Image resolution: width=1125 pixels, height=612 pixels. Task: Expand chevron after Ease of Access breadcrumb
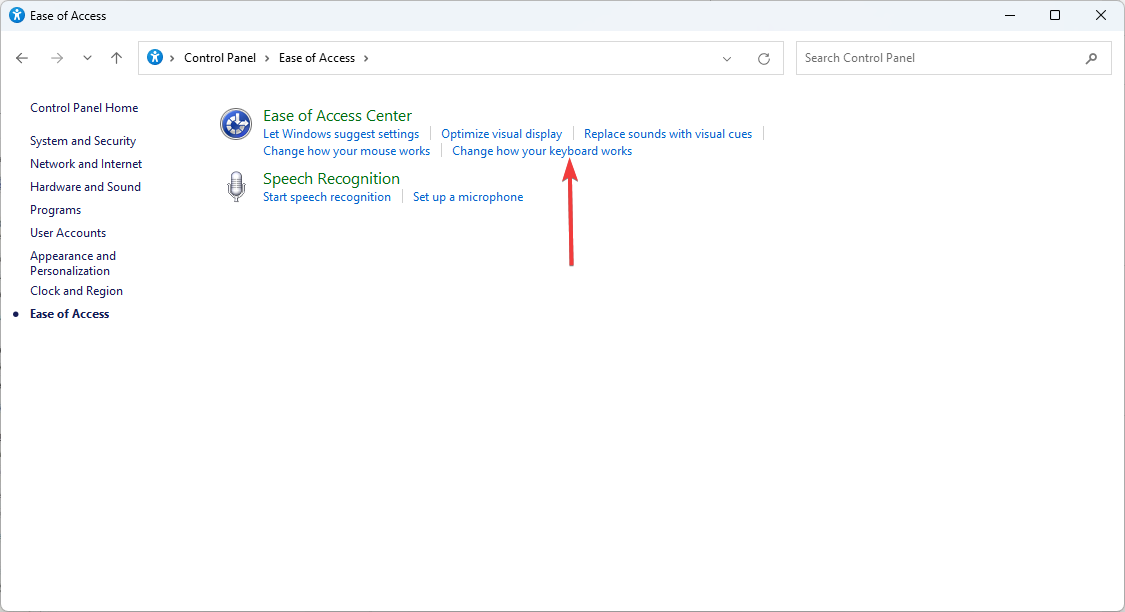366,58
